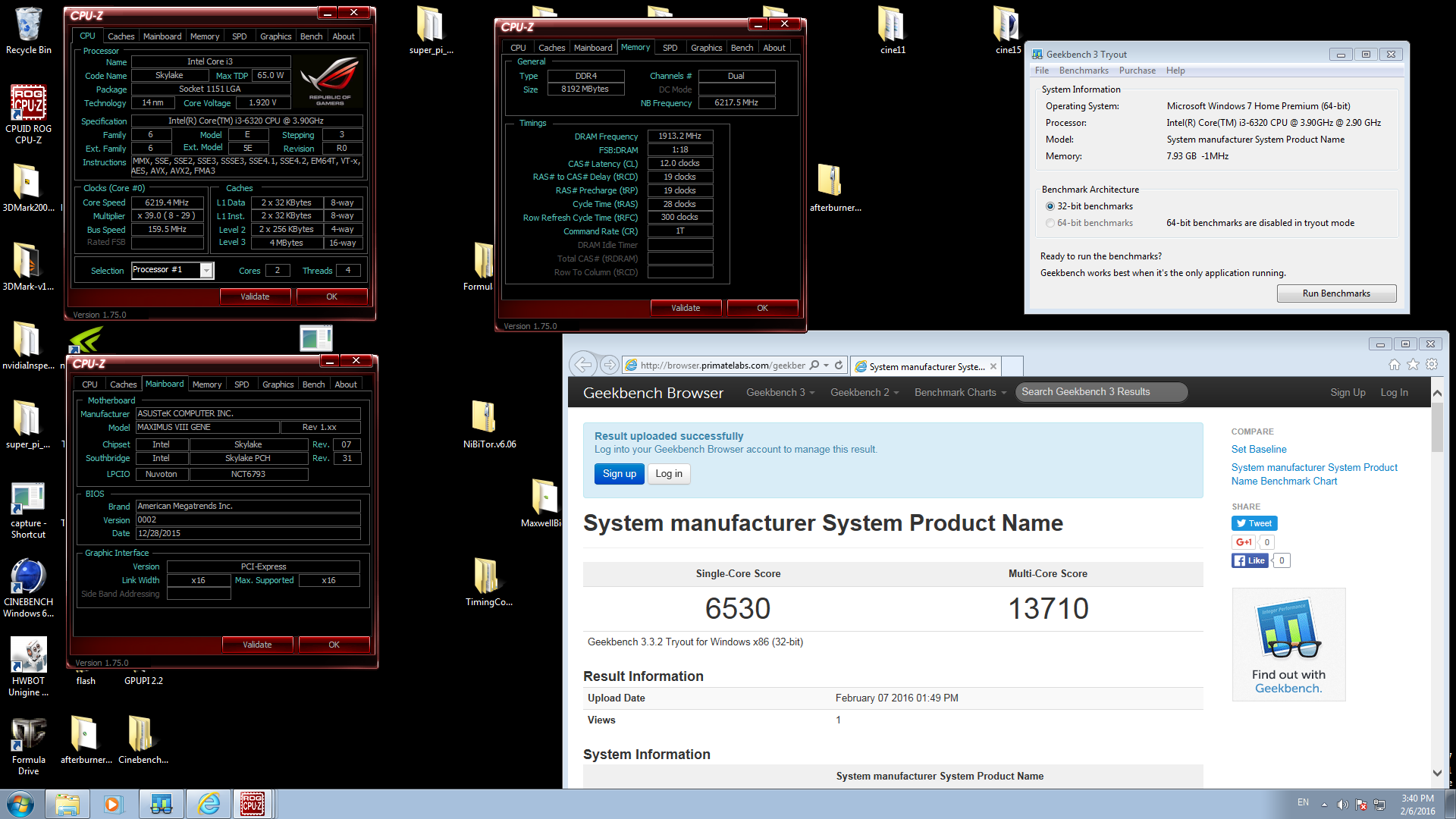Image resolution: width=1456 pixels, height=819 pixels.
Task: Open the TimingCo... folder on the desktop
Action: (489, 582)
